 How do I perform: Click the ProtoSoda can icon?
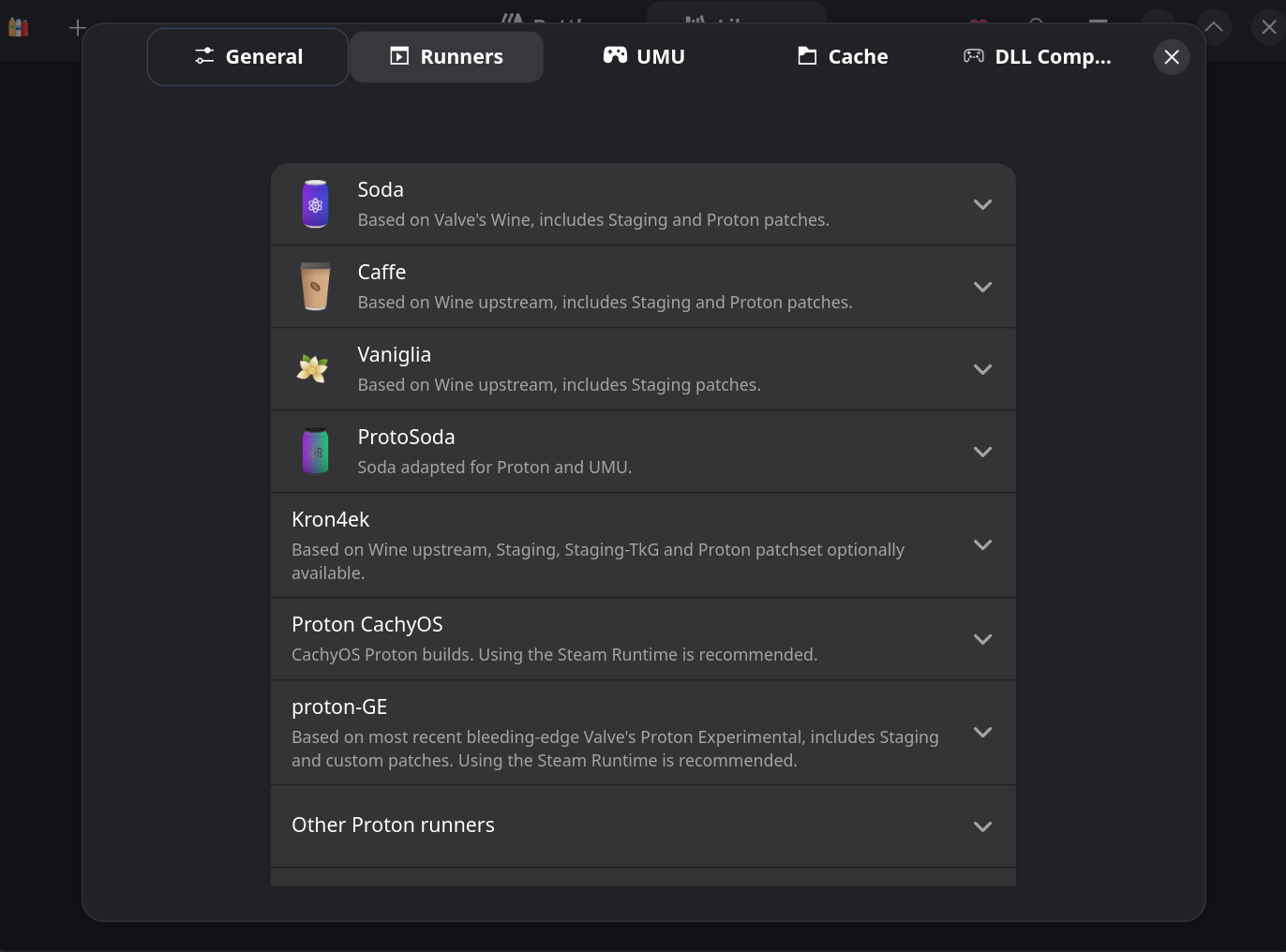point(316,451)
